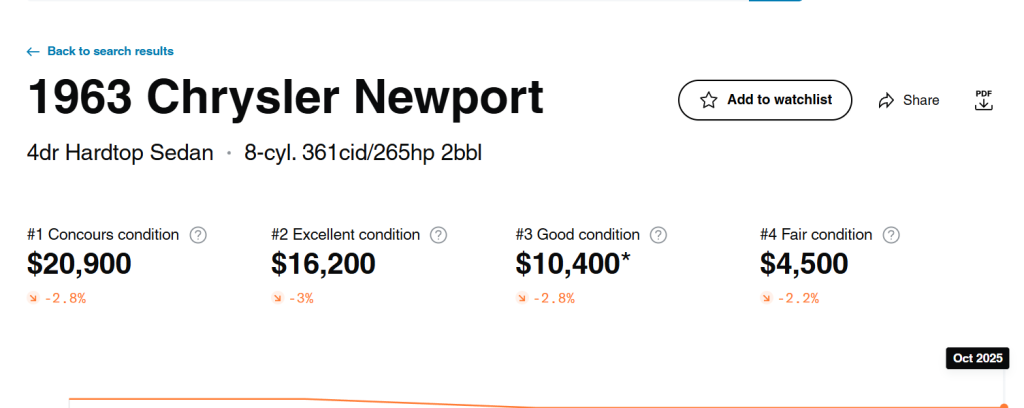Open help for #3 Good condition
1024x408 pixels.
click(x=658, y=235)
